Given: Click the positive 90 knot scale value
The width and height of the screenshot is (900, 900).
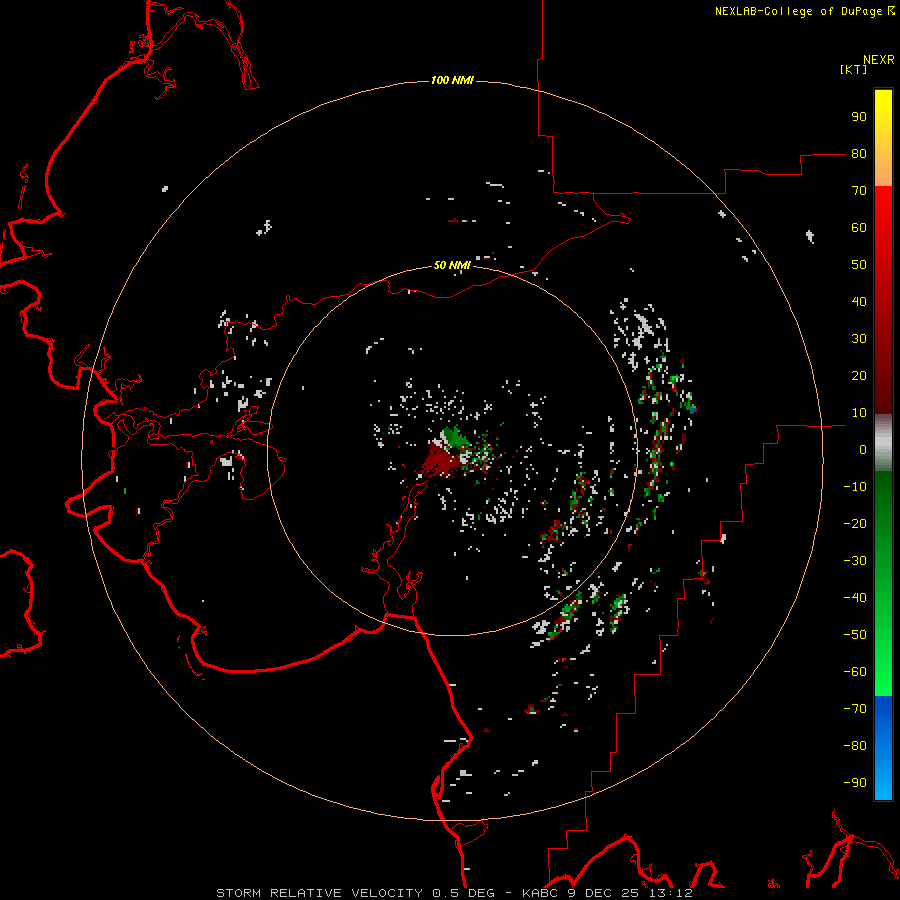Looking at the screenshot, I should [x=859, y=117].
